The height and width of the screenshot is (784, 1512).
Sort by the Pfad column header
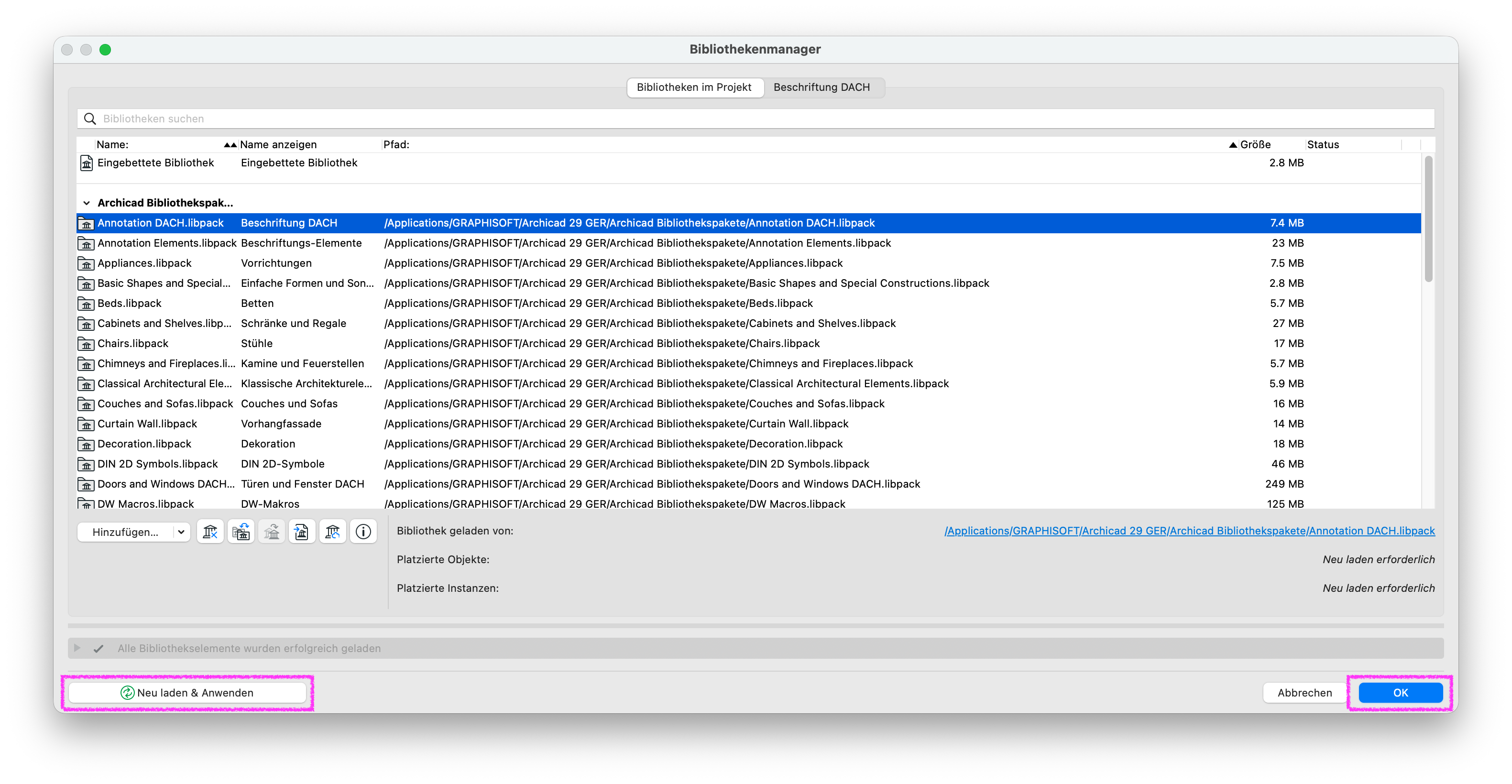point(810,144)
